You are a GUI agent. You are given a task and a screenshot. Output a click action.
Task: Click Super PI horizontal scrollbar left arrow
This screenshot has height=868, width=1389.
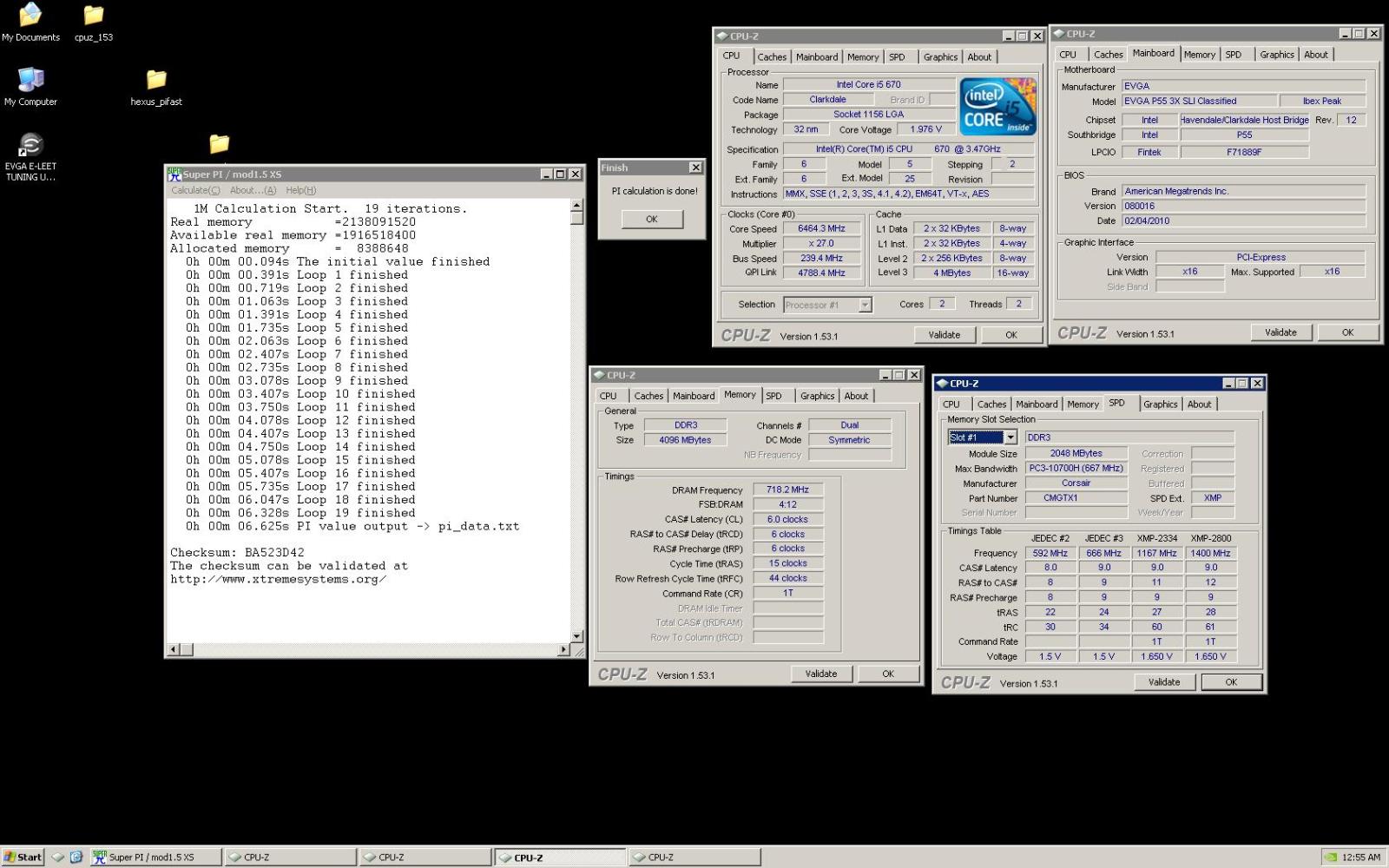174,649
